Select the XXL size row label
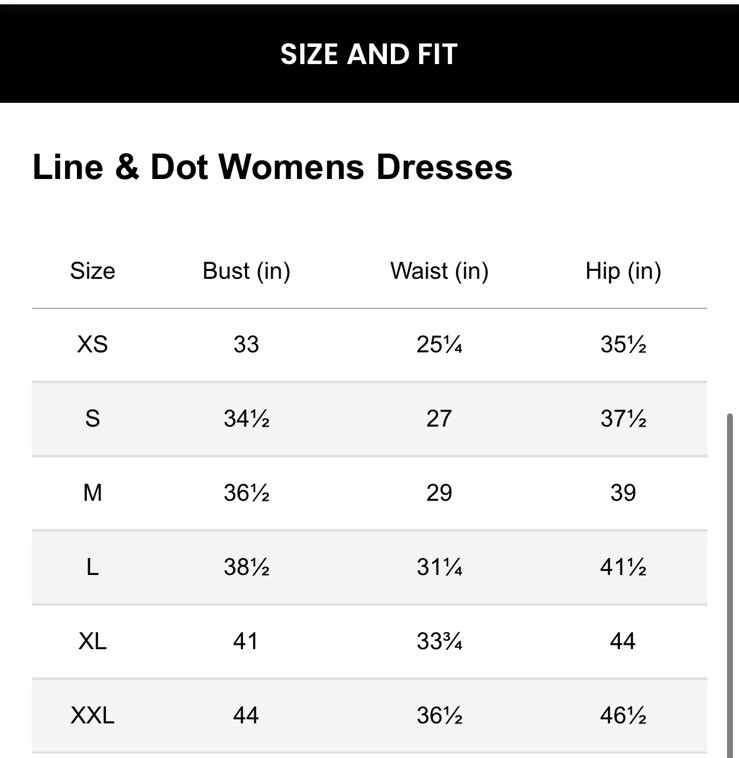This screenshot has width=739, height=758. (92, 715)
